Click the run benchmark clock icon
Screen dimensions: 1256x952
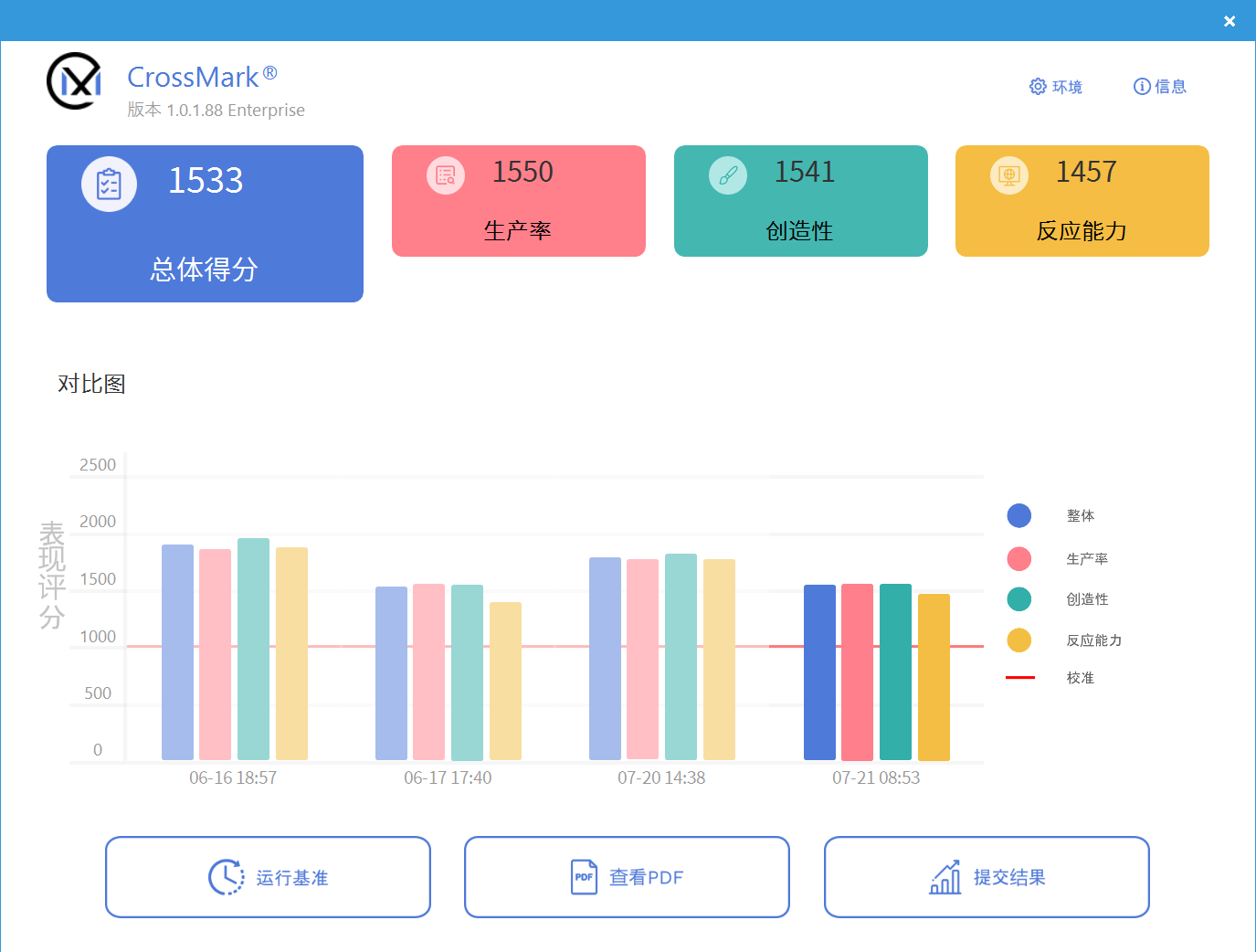coord(226,877)
